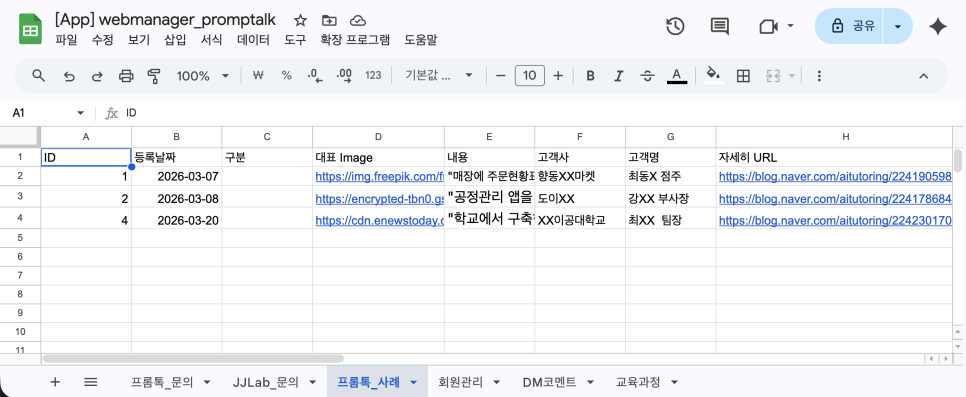The image size is (966, 397).
Task: Click the 공유 share button
Action: pos(849,27)
